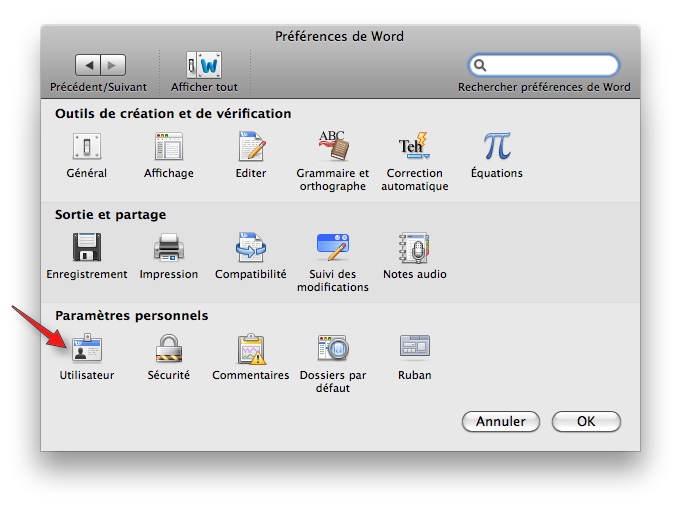This screenshot has height=506, width=679.
Task: Open the Équations pi icon
Action: pos(497,146)
